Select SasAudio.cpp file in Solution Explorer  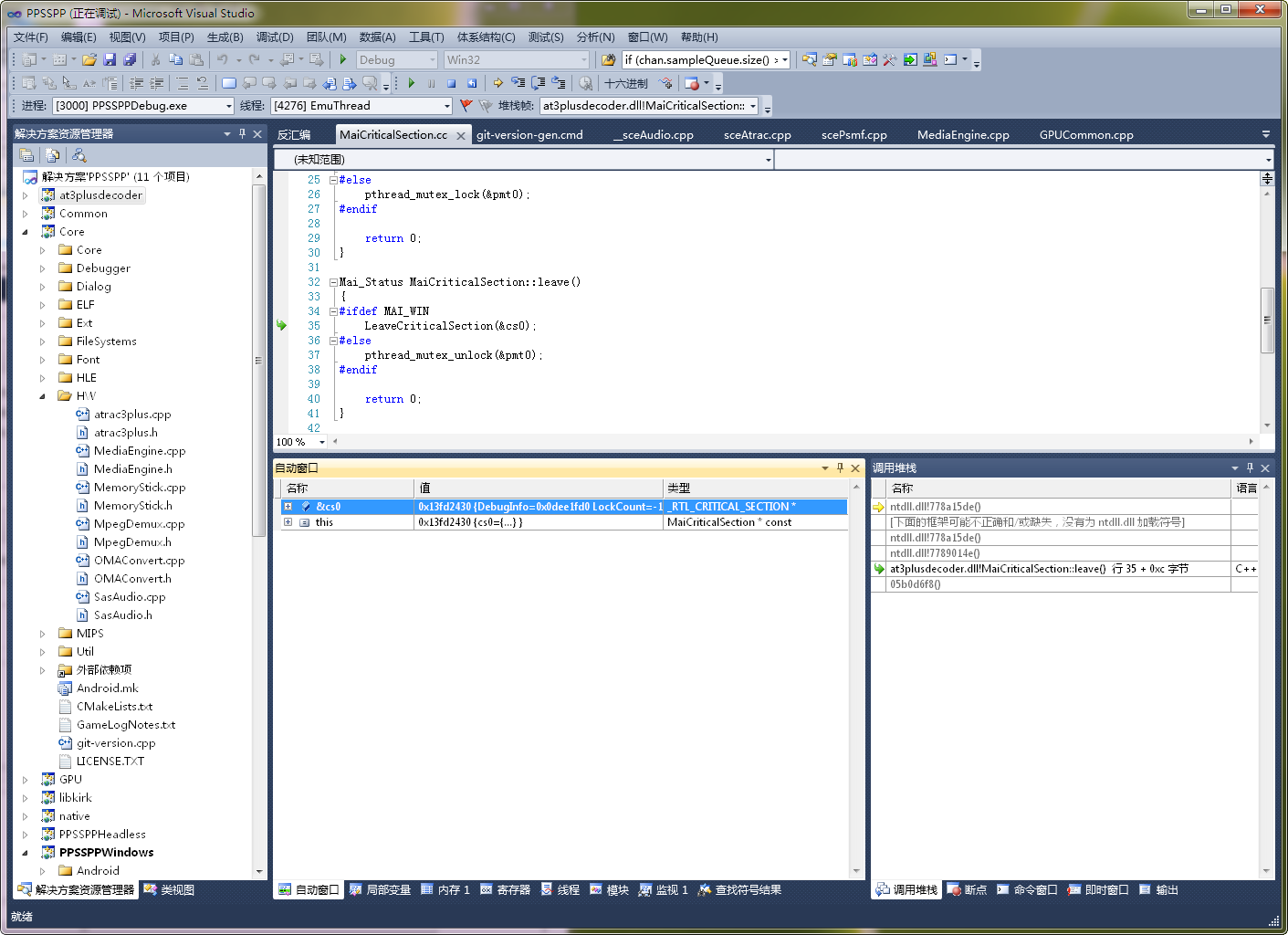tap(130, 597)
